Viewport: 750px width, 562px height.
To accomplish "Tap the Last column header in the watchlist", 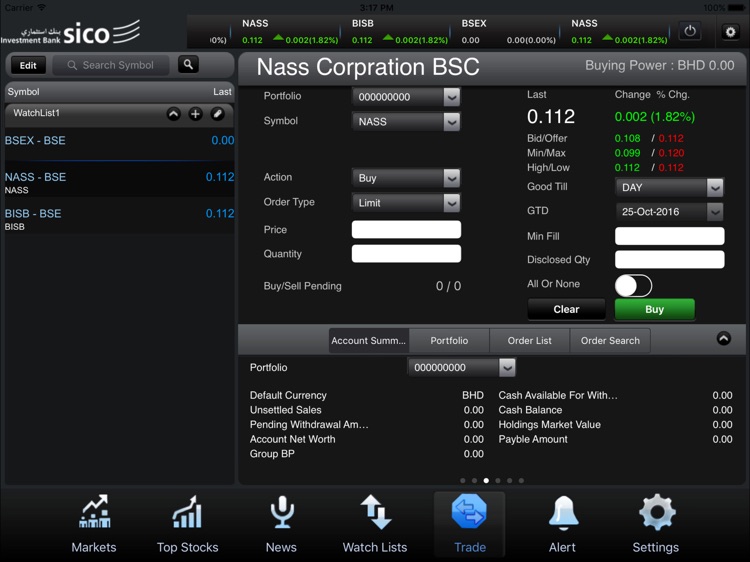I will [222, 92].
